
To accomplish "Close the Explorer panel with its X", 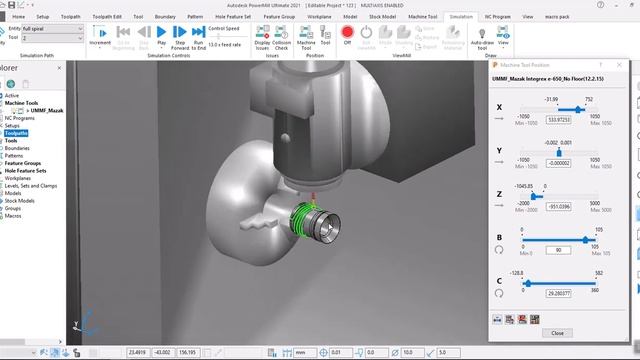I will click(x=59, y=68).
